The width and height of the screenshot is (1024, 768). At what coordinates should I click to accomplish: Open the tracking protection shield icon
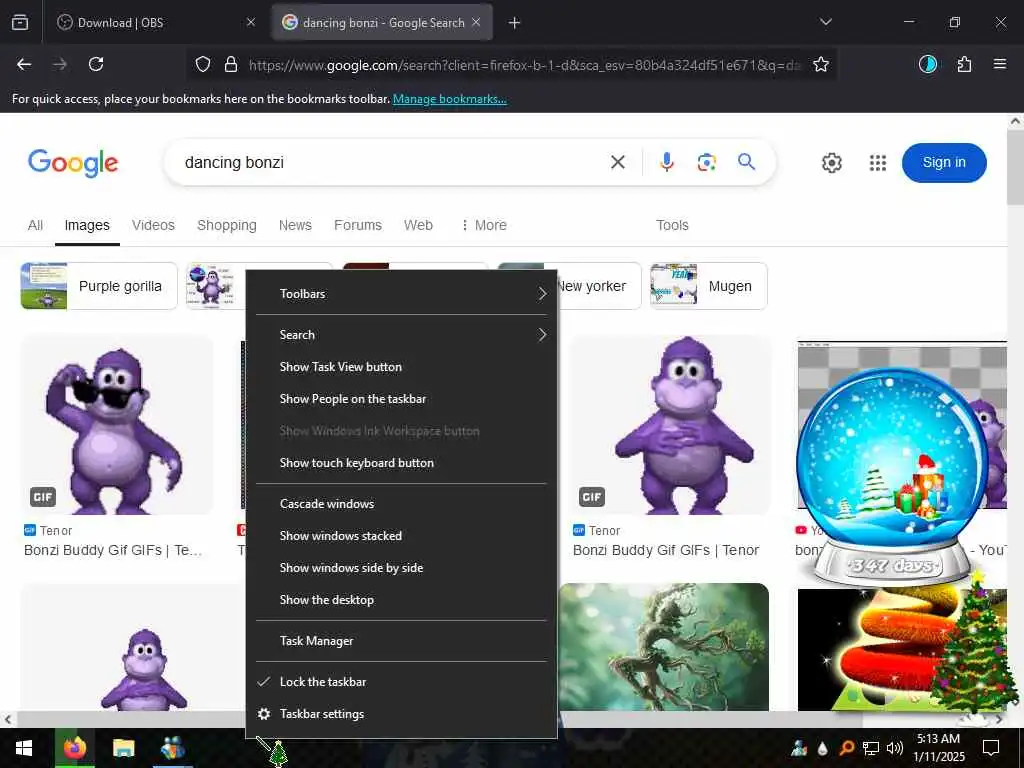tap(203, 64)
